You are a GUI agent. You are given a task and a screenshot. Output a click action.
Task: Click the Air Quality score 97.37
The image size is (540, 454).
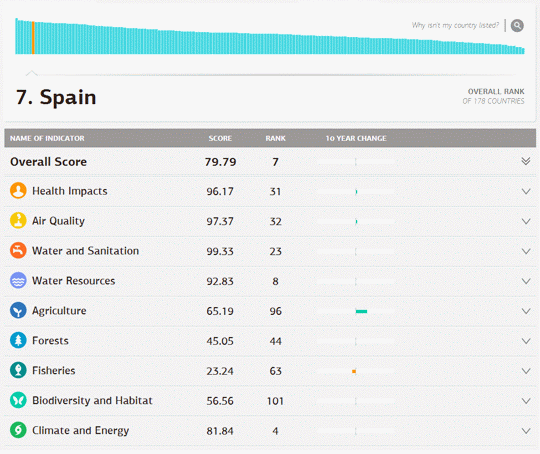click(x=220, y=221)
